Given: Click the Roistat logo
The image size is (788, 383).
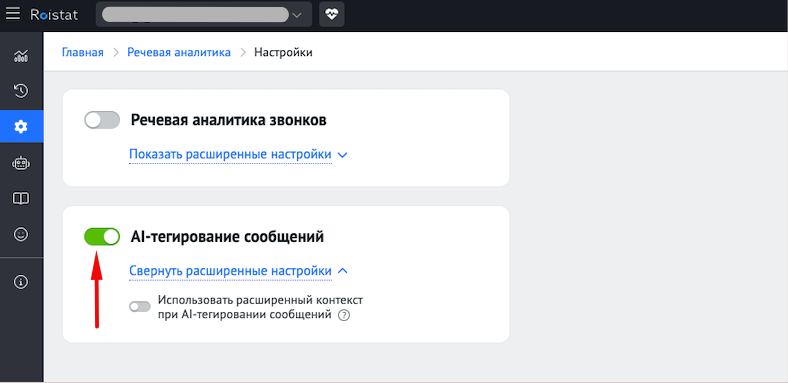Looking at the screenshot, I should pyautogui.click(x=54, y=15).
